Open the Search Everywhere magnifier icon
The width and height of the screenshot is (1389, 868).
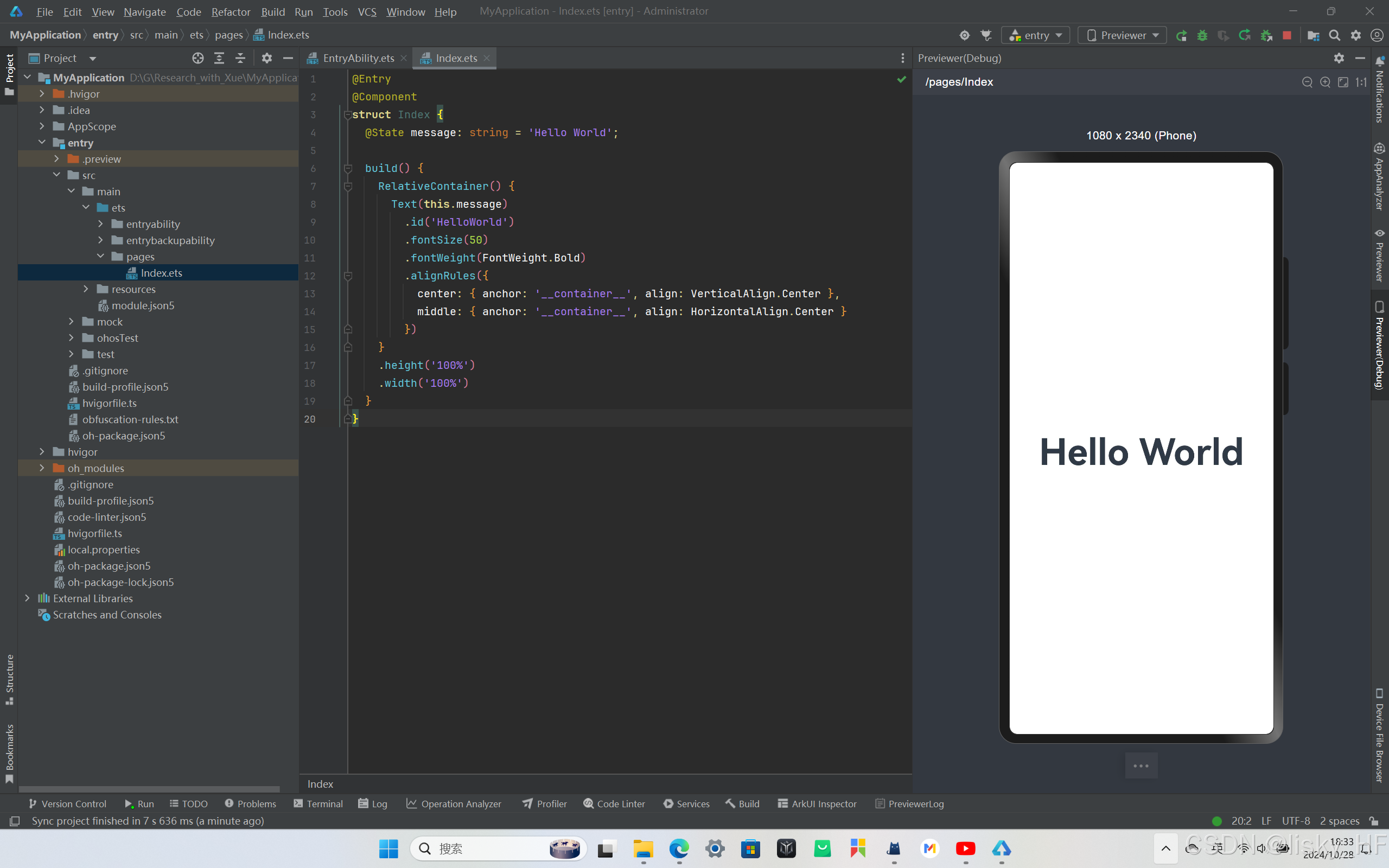click(1335, 35)
